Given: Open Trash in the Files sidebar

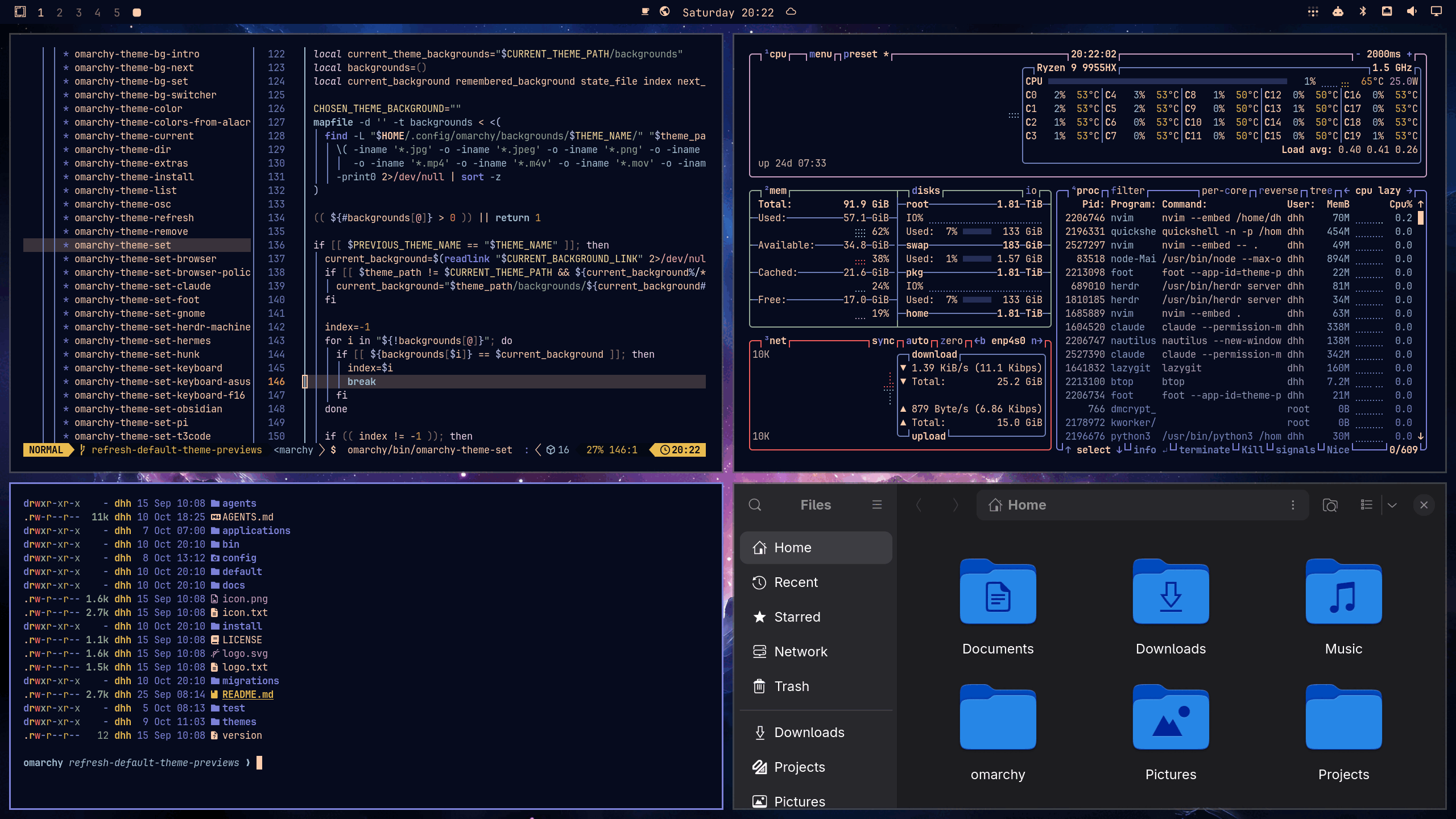Looking at the screenshot, I should point(816,686).
